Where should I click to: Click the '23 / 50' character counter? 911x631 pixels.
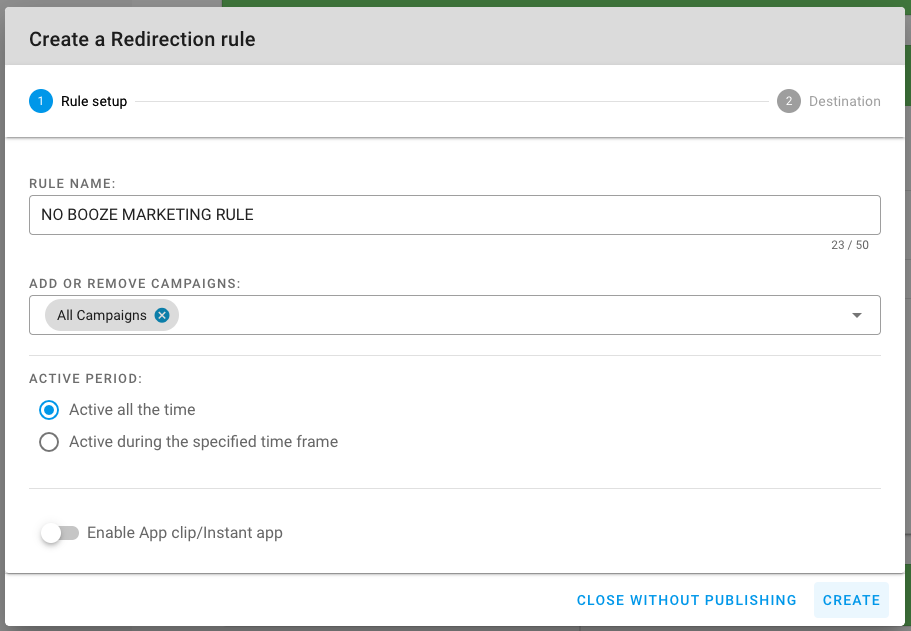click(x=849, y=245)
